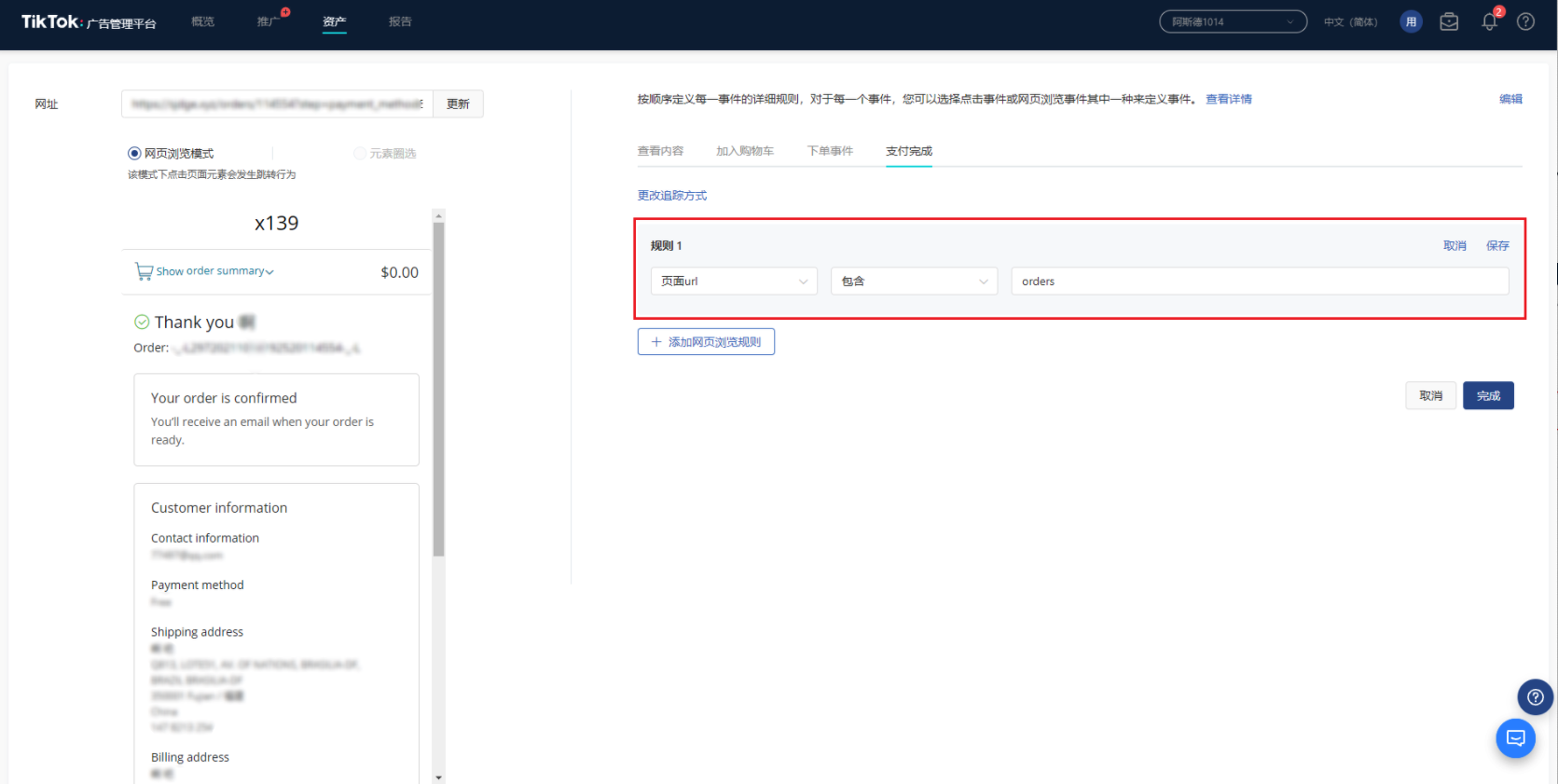Click the preview pane vertical scrollbar
Screen dimensions: 1558x784
438,392
